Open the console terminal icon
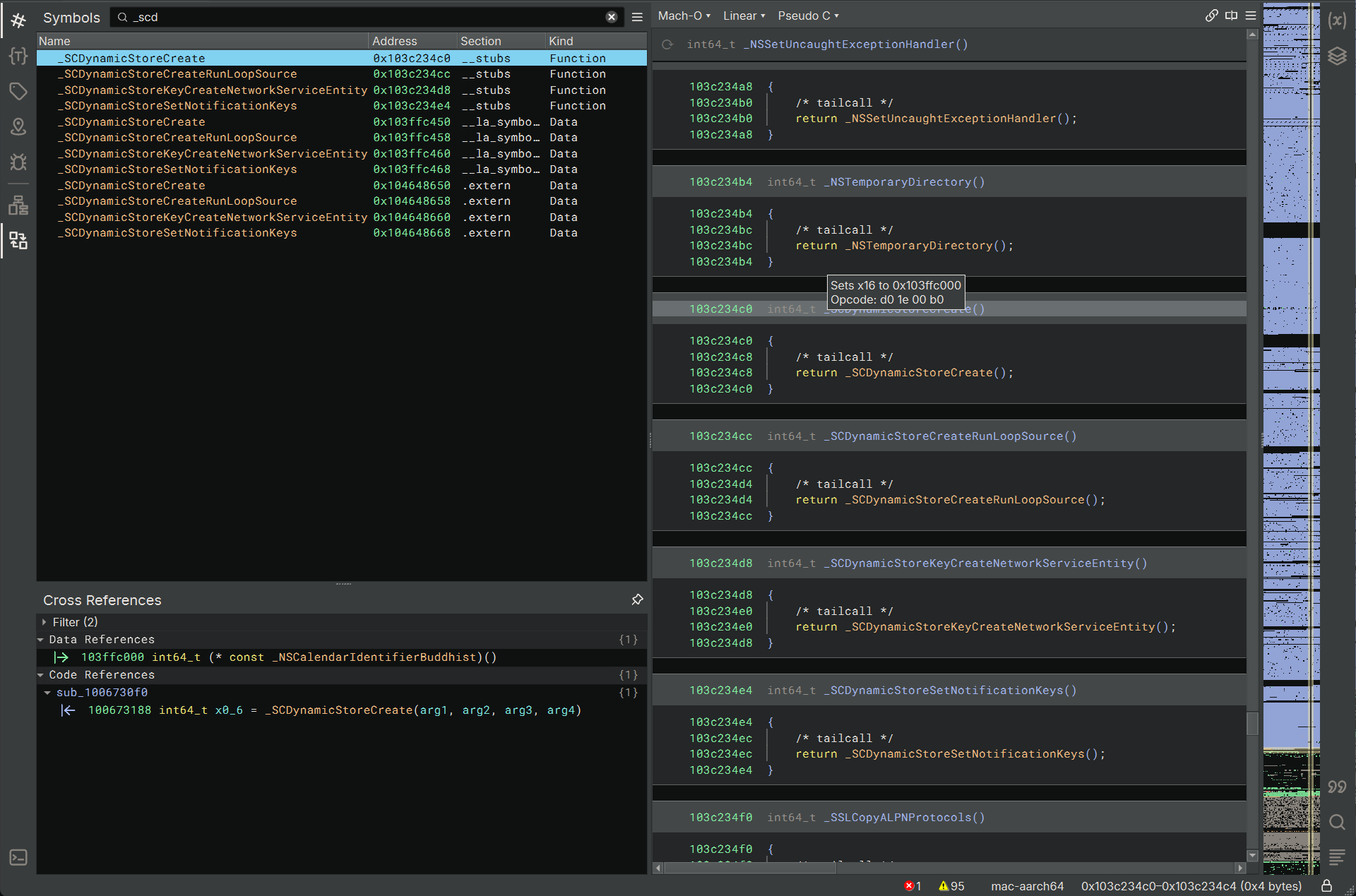 click(x=18, y=857)
